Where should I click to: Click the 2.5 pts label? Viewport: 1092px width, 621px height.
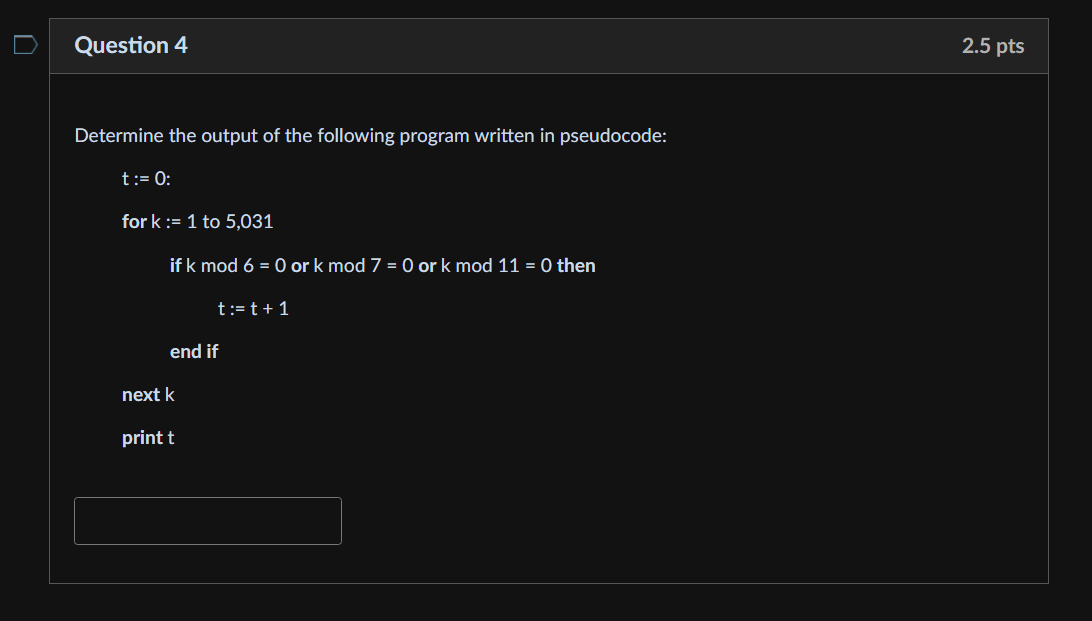[x=992, y=45]
